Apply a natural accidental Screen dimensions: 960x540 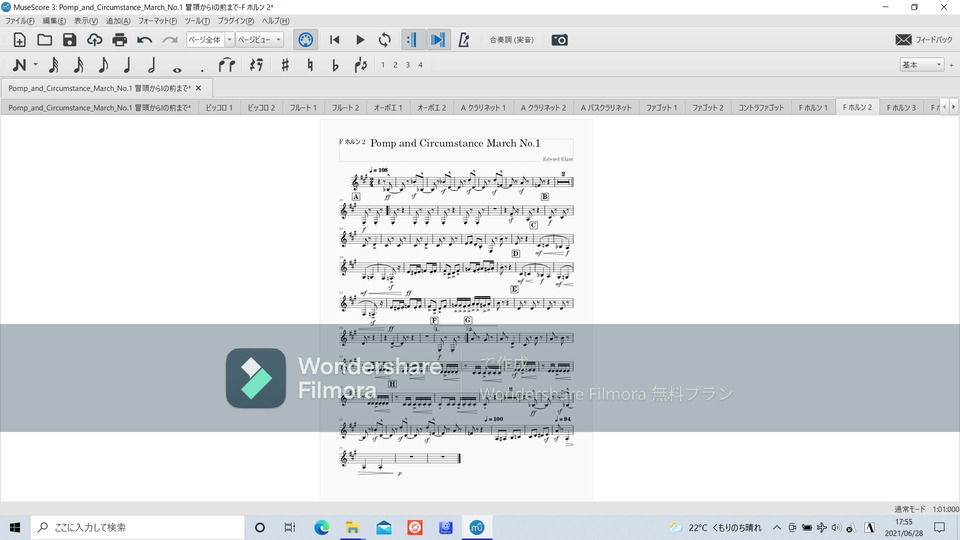[310, 64]
